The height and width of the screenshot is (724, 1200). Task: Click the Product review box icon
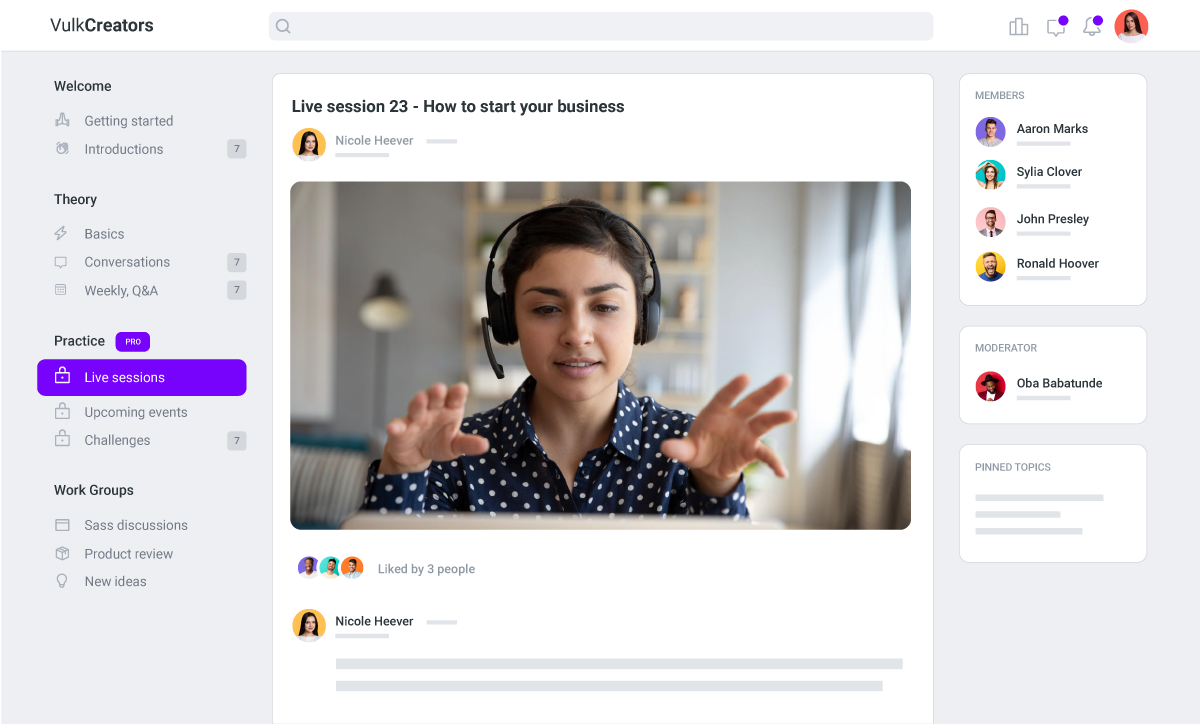[x=62, y=554]
